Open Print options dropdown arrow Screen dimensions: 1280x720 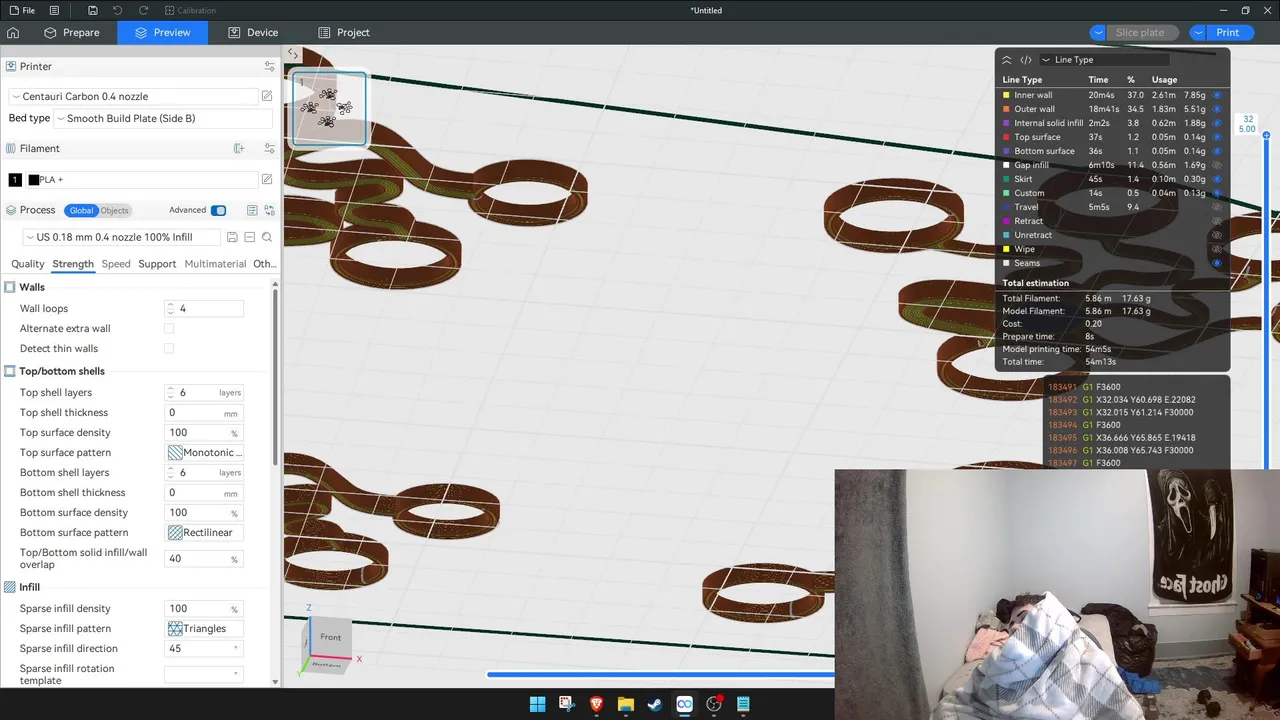click(1198, 32)
